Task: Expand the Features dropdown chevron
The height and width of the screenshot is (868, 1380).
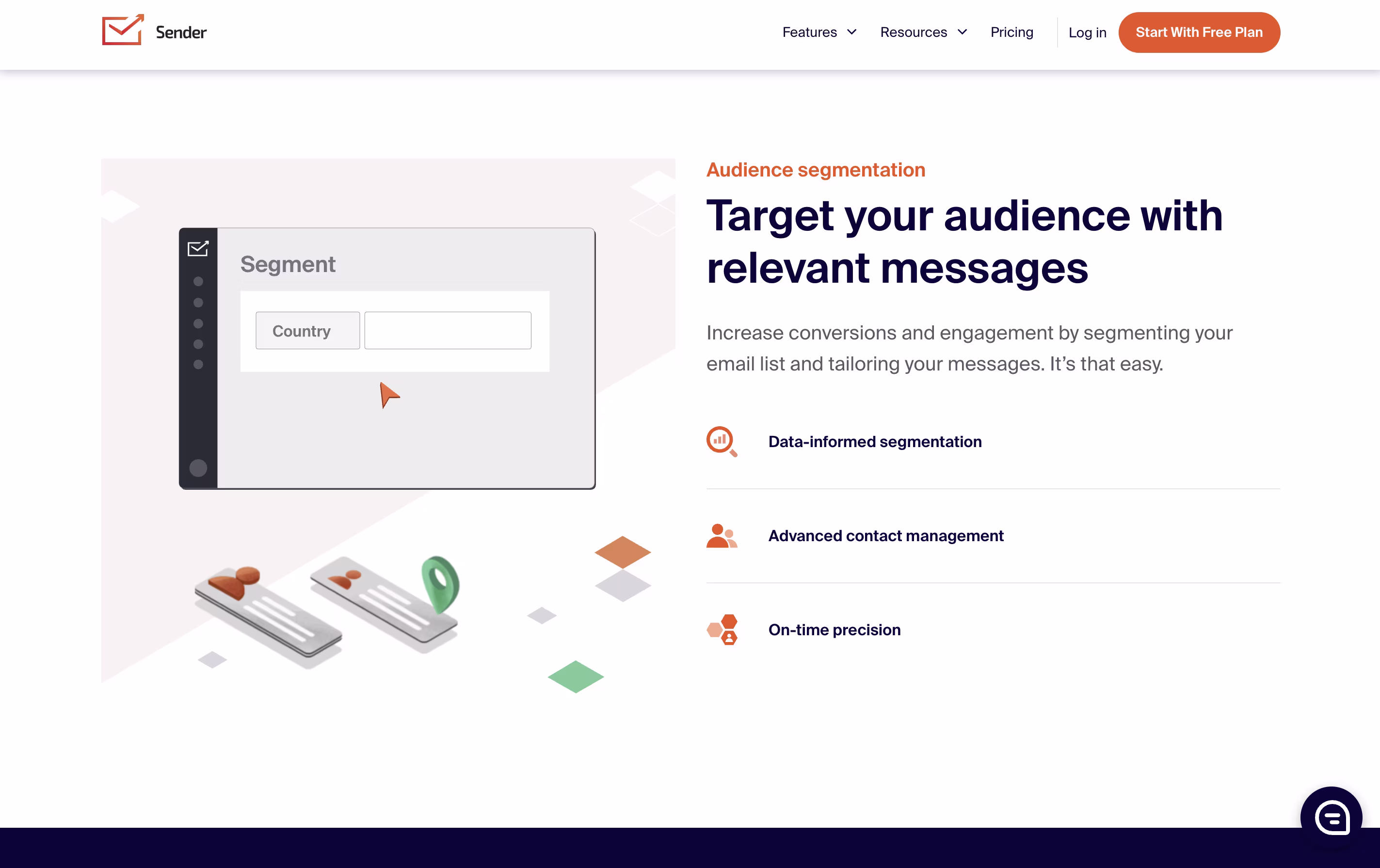Action: click(851, 32)
